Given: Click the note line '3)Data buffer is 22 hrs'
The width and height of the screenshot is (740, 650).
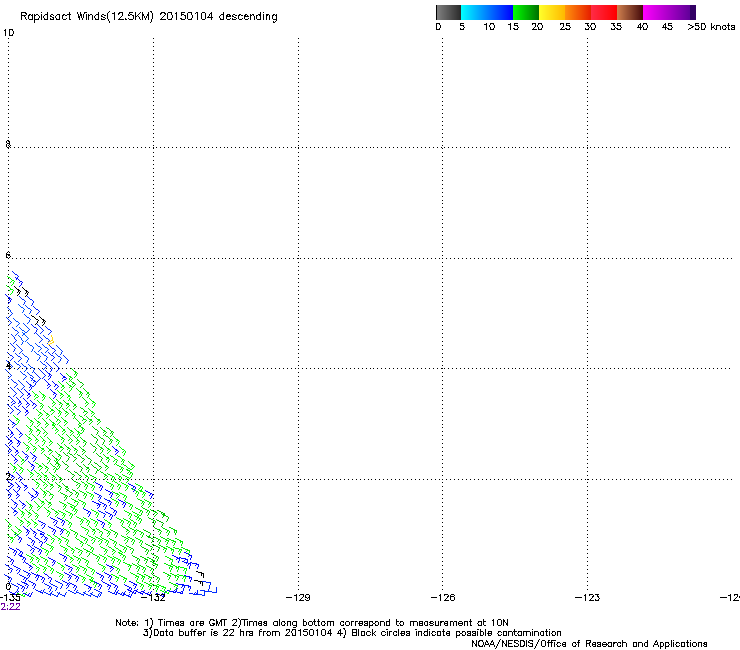Looking at the screenshot, I should [352, 633].
